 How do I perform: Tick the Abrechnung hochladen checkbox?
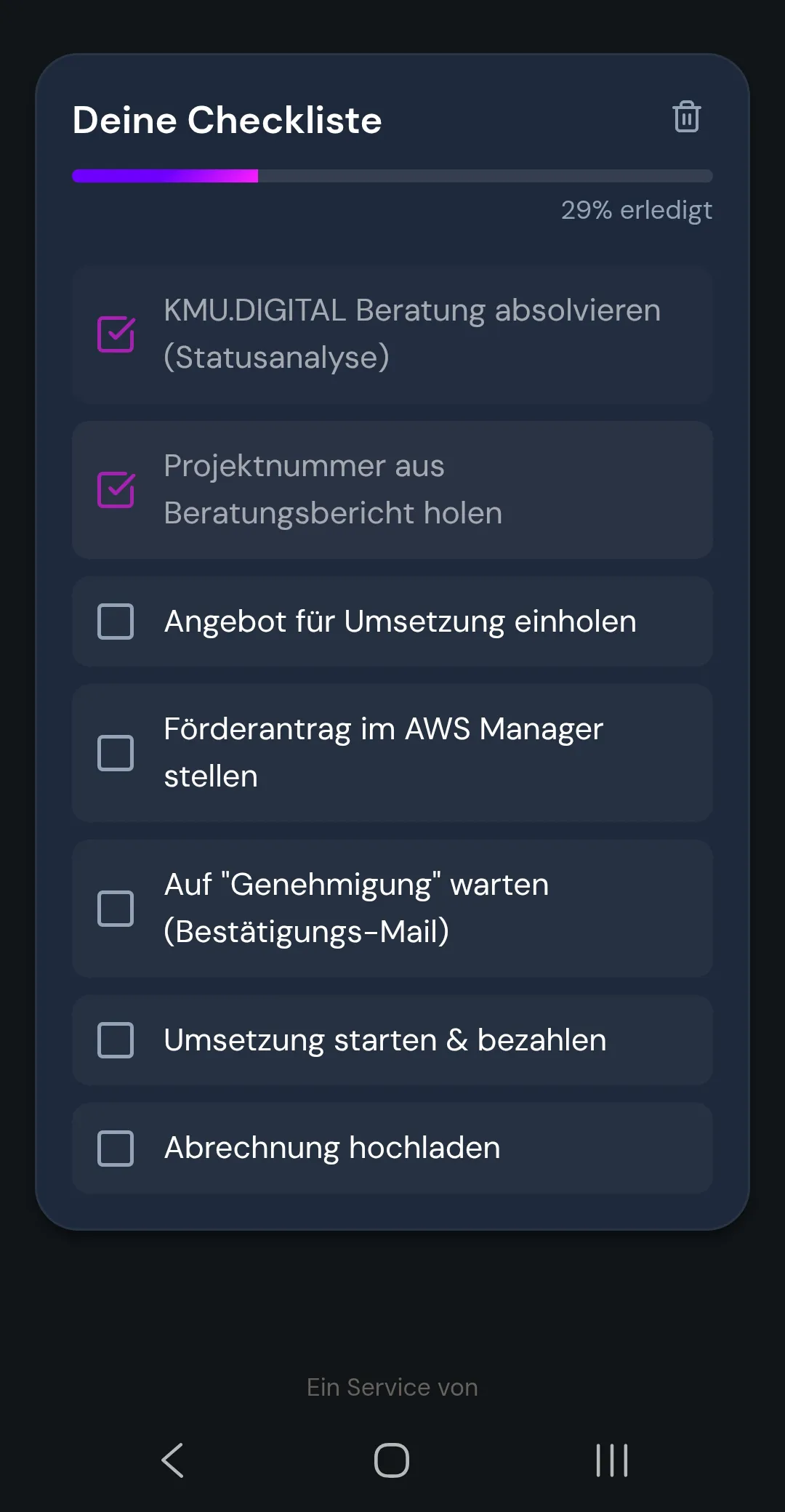pos(116,1149)
